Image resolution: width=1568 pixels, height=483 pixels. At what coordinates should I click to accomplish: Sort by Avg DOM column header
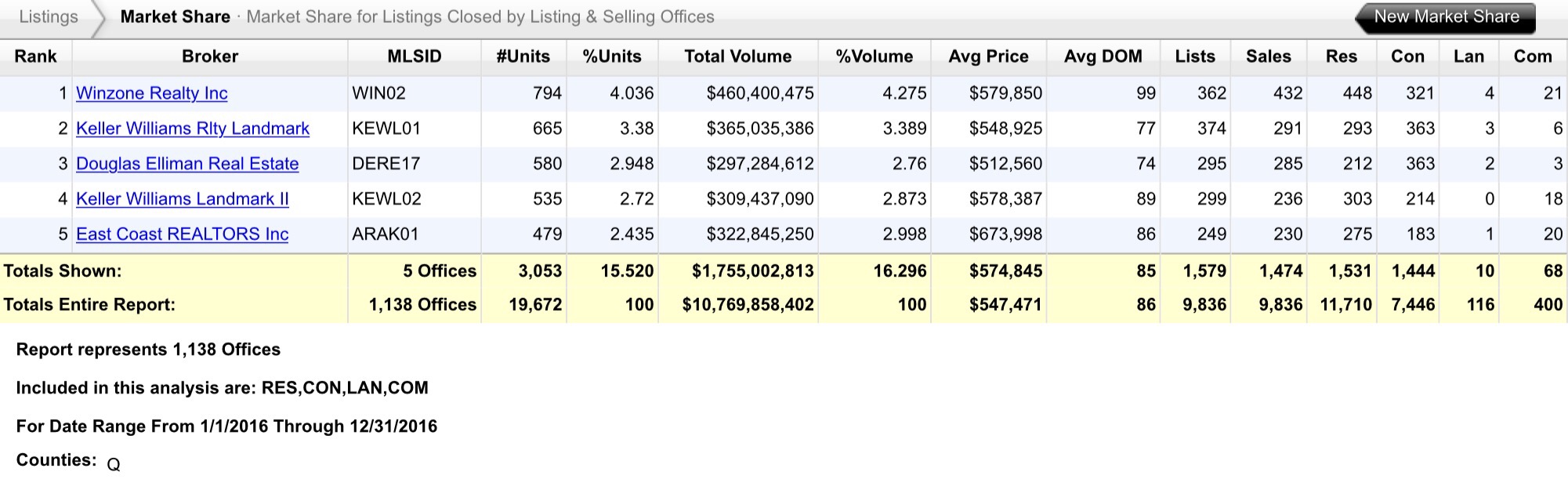(x=1103, y=56)
